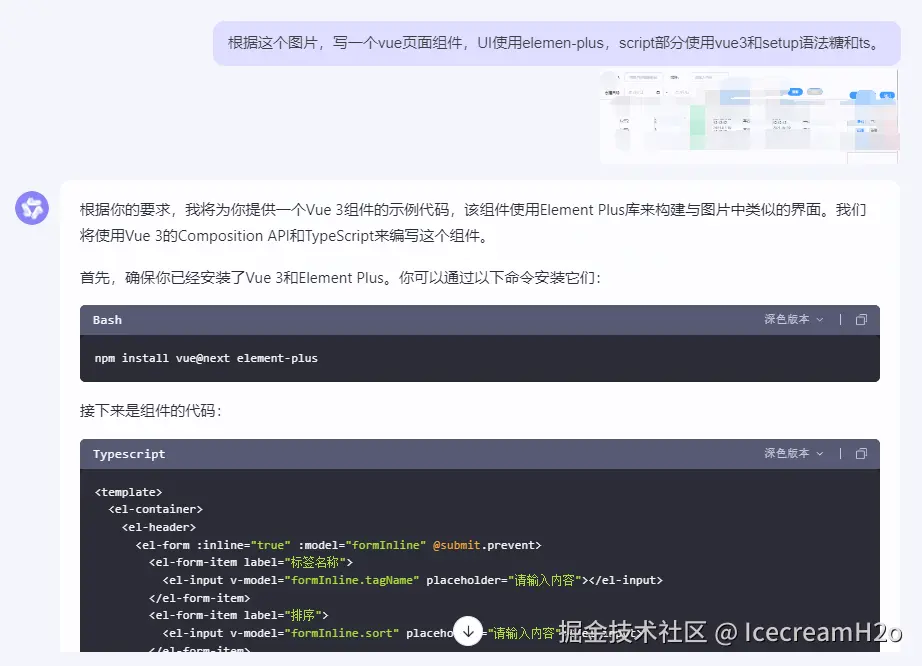Screen dimensions: 922x666
Task: Click the scroll-to-bottom arrow button
Action: 468,631
